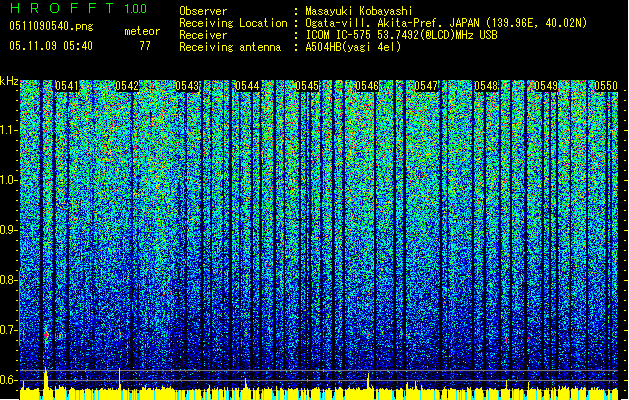Image resolution: width=629 pixels, height=400 pixels.
Task: Click the 0511090540.png filename text
Action: [x=51, y=27]
